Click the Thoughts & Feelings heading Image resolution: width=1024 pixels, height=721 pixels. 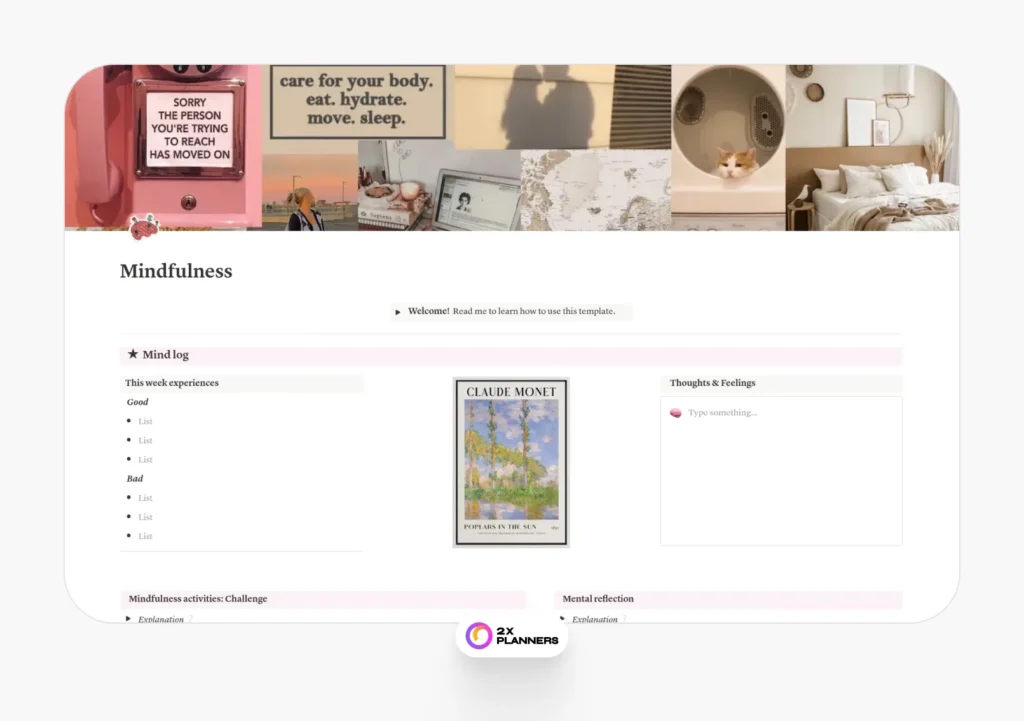tap(712, 383)
